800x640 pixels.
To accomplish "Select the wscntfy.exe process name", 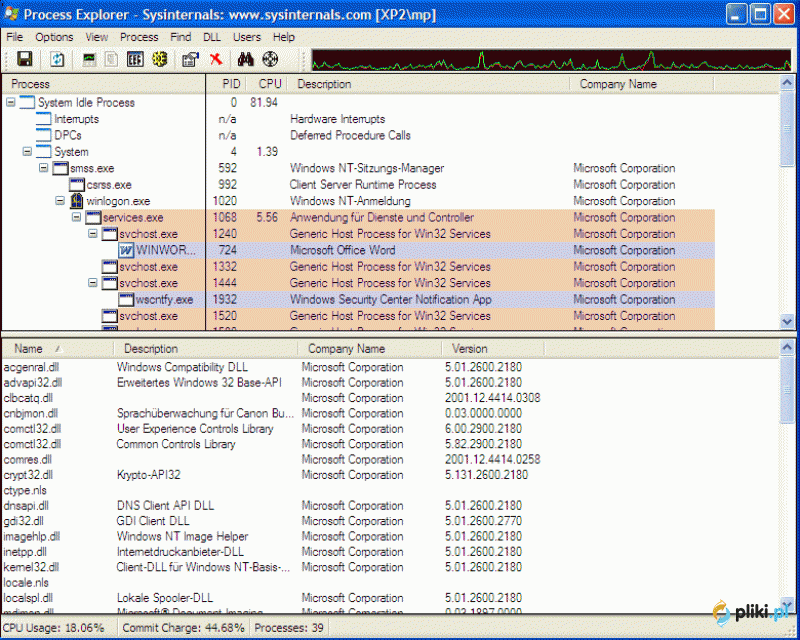I will (x=164, y=300).
